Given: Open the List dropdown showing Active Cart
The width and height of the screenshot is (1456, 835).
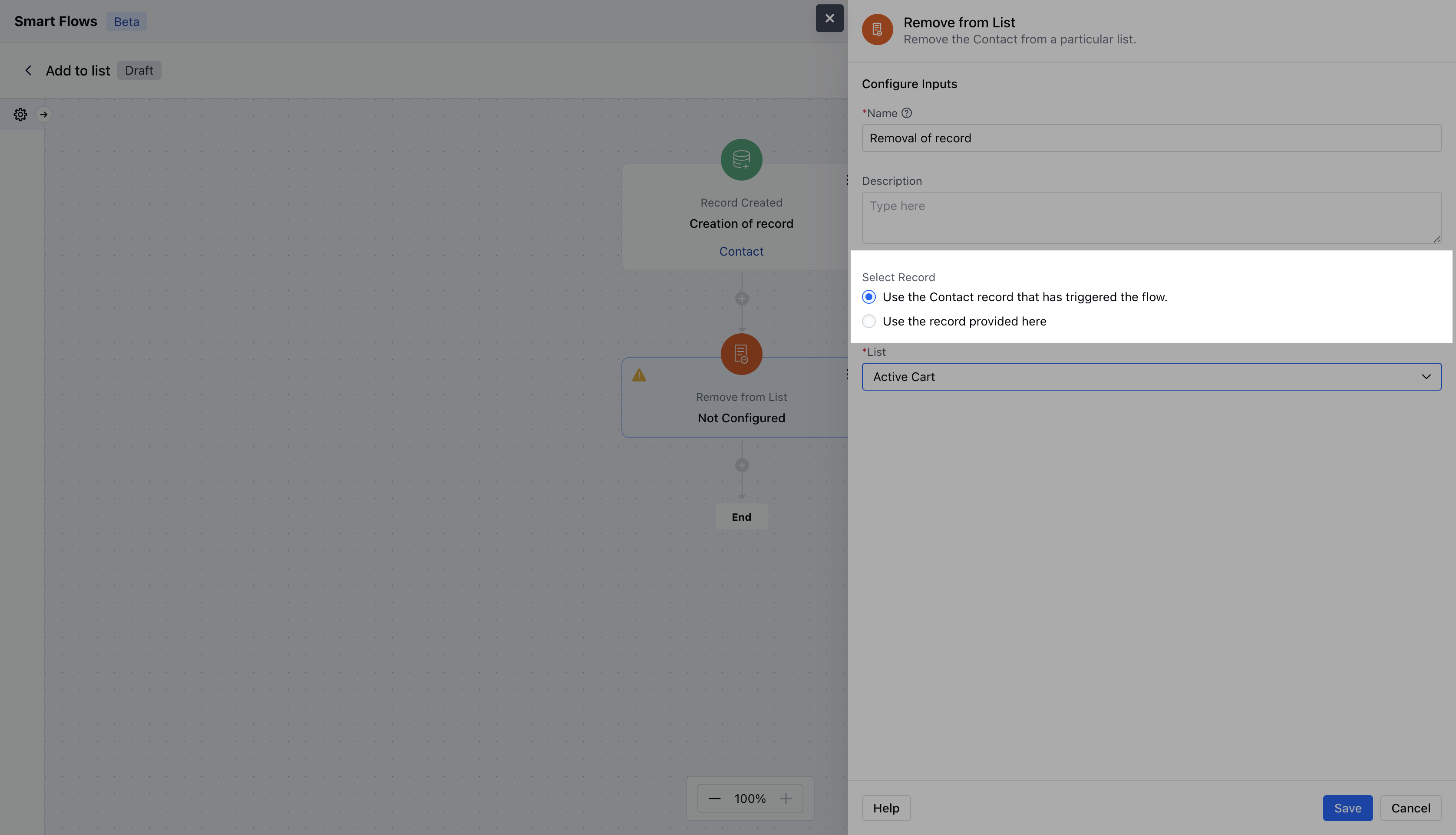Looking at the screenshot, I should click(1151, 377).
